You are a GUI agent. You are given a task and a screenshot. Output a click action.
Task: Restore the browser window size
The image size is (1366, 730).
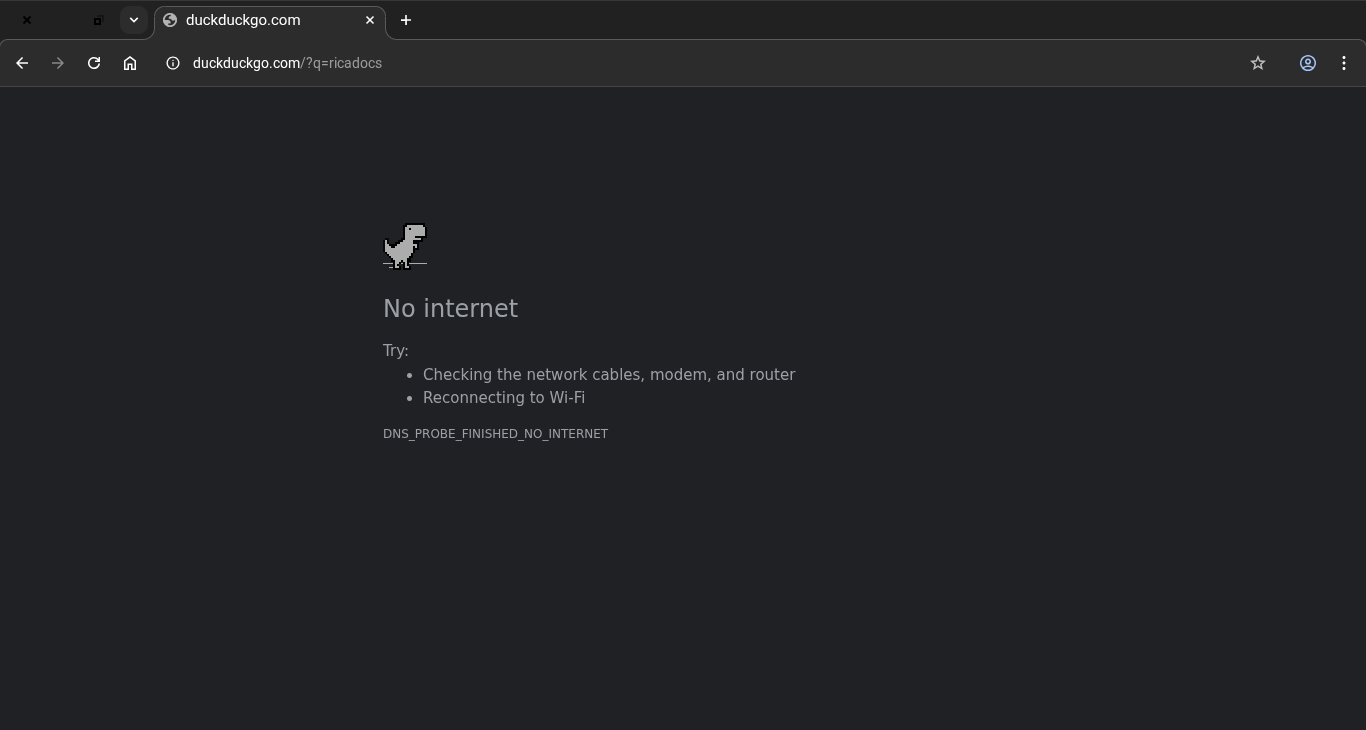(x=98, y=20)
